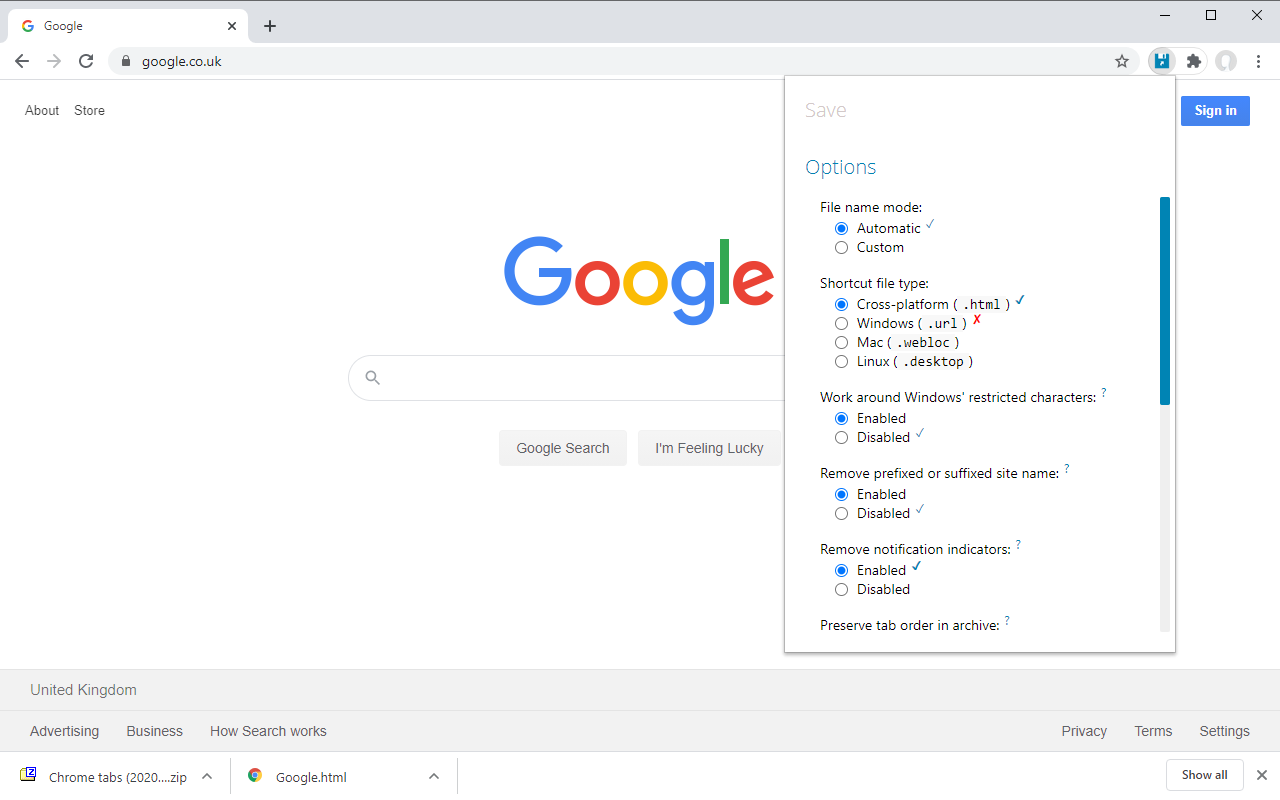Click the Sign in button
This screenshot has width=1280, height=800.
[1215, 111]
